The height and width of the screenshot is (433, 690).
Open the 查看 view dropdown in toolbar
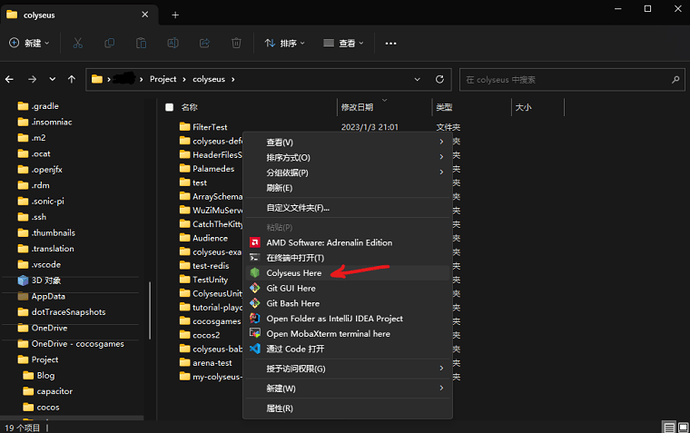click(x=343, y=43)
